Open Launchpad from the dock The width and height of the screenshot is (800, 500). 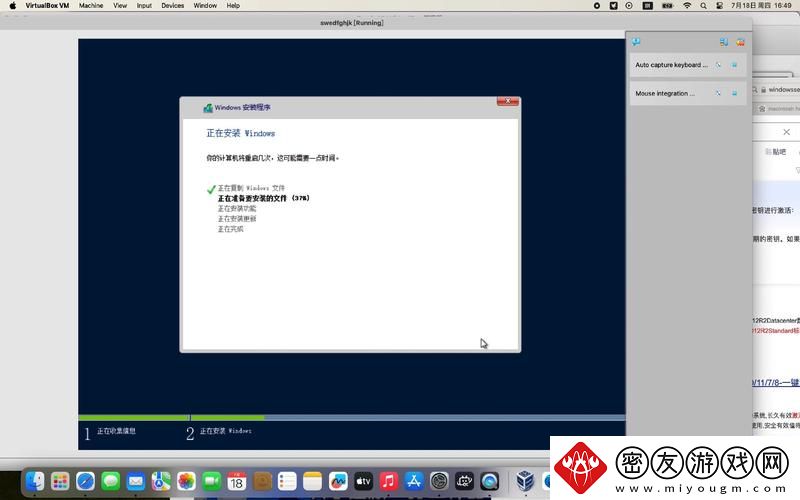(60, 481)
